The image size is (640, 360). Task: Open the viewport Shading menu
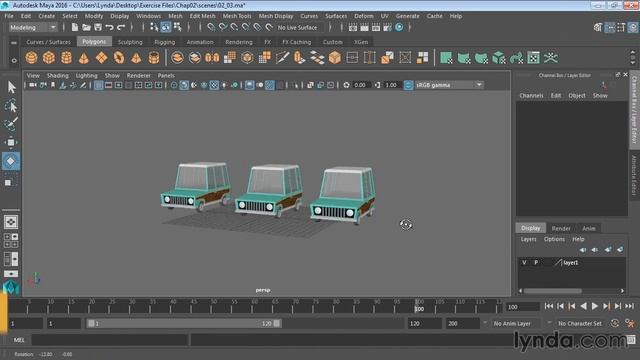pyautogui.click(x=58, y=76)
